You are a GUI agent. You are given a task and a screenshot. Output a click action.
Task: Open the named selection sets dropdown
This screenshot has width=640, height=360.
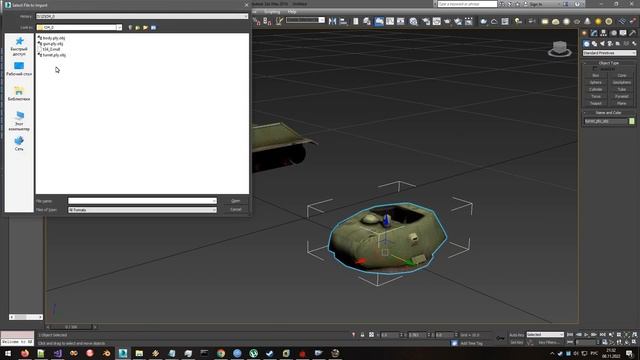(305, 20)
